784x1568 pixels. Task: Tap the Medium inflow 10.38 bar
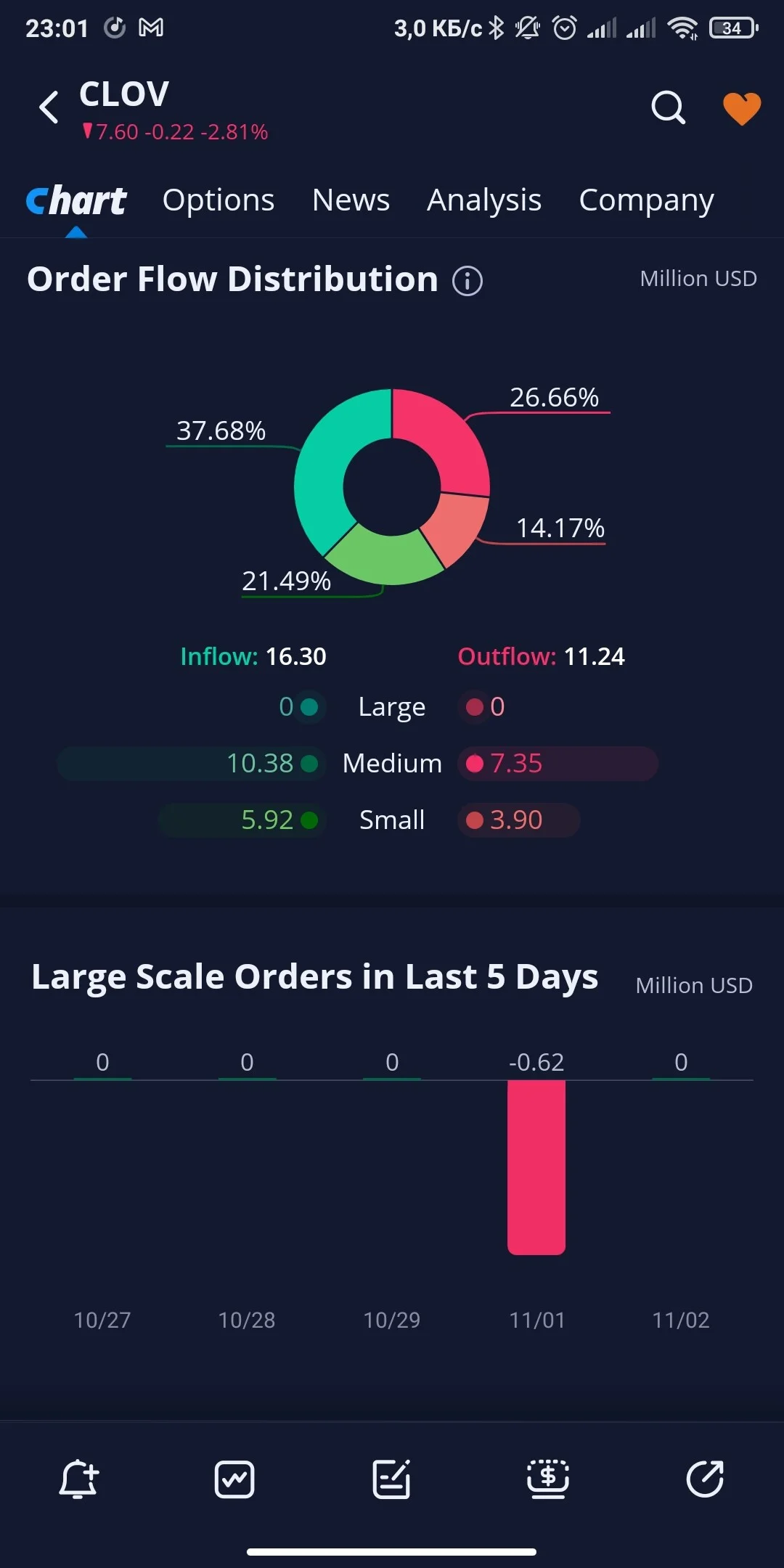point(190,764)
